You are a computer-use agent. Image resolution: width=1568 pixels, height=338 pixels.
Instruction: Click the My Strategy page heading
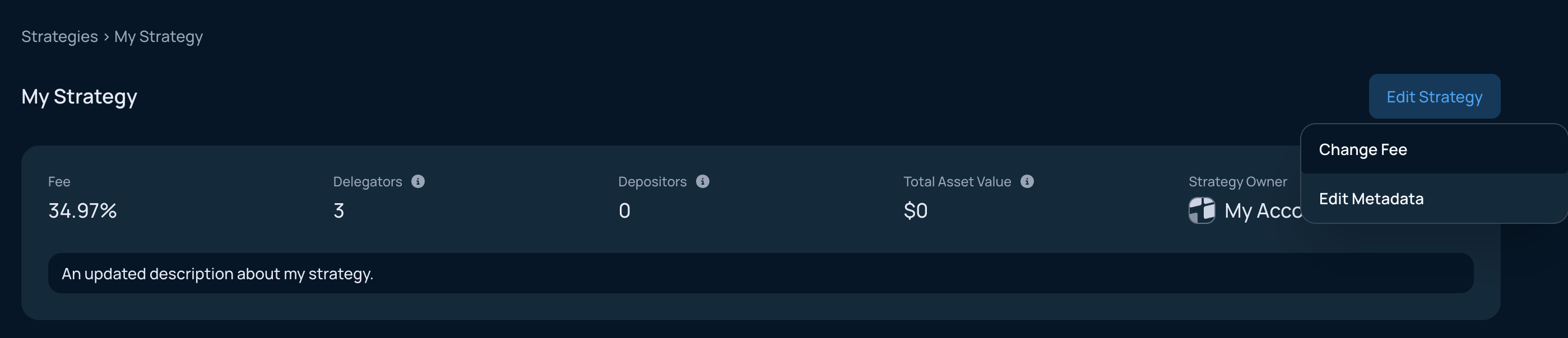[79, 97]
